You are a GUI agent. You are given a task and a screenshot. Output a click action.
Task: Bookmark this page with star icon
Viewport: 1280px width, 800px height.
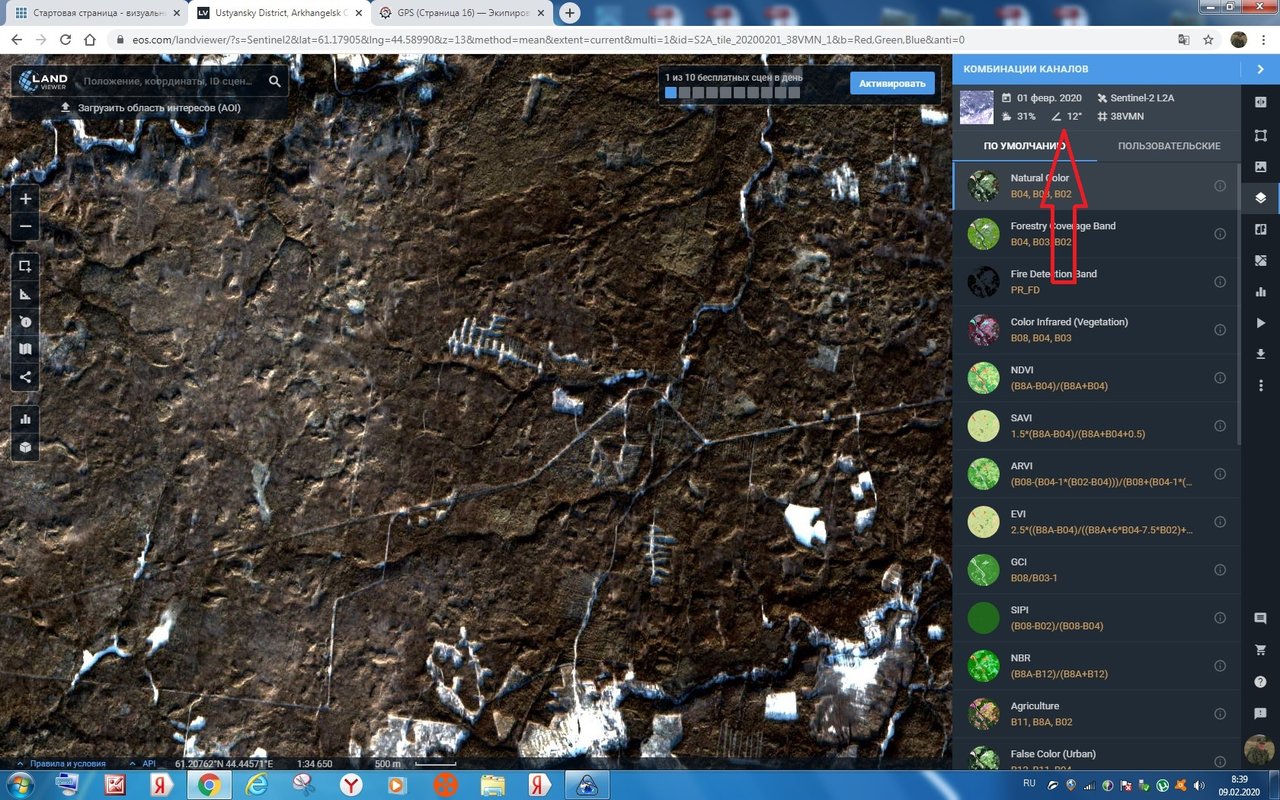[1209, 40]
